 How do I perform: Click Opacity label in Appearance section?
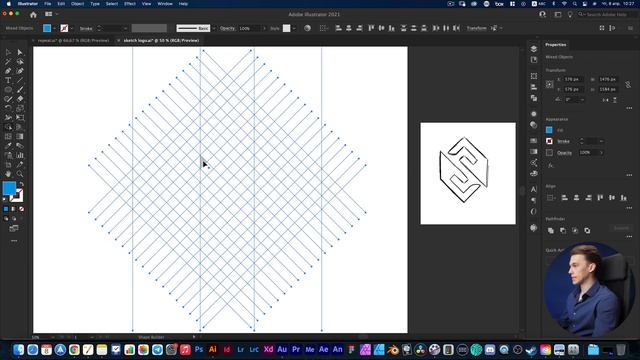tap(564, 153)
